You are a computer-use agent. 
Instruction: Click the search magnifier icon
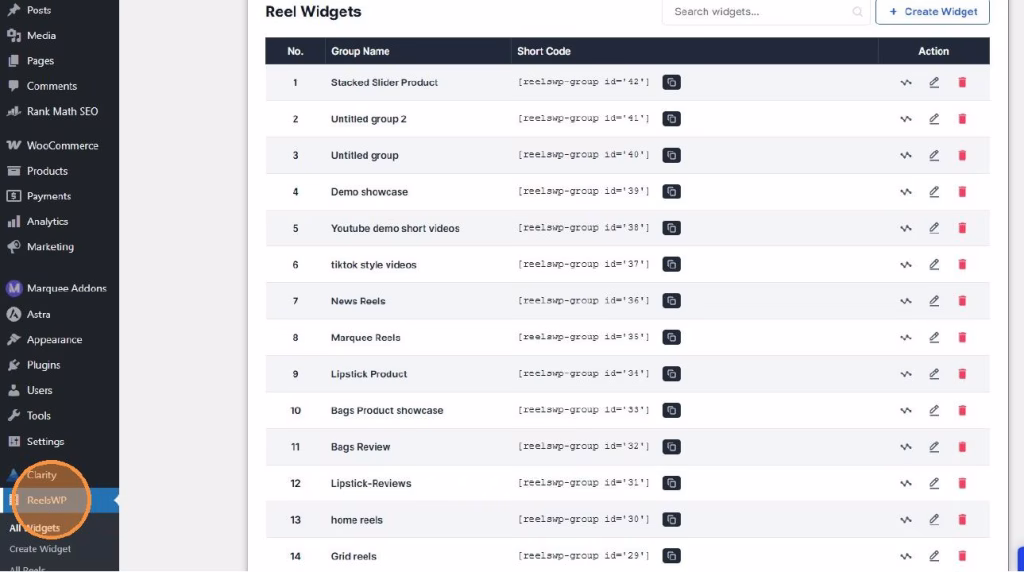click(x=857, y=12)
